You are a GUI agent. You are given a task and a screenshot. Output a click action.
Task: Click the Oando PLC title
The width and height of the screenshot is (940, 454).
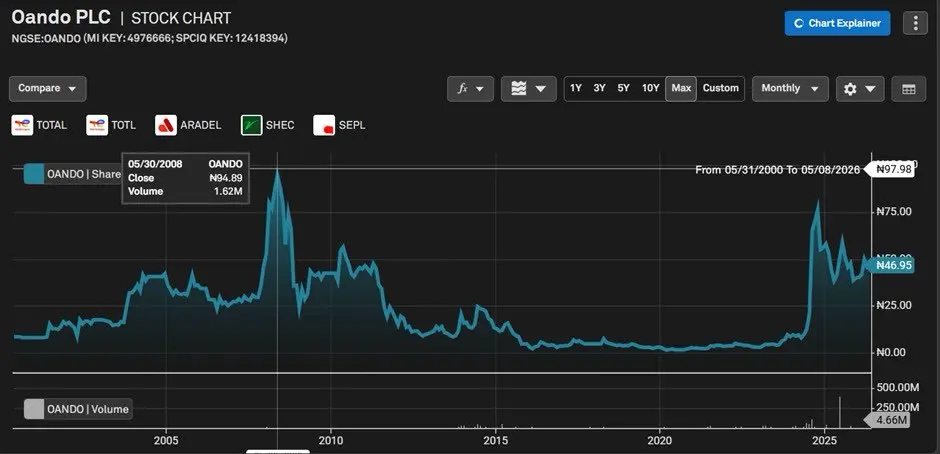[61, 17]
